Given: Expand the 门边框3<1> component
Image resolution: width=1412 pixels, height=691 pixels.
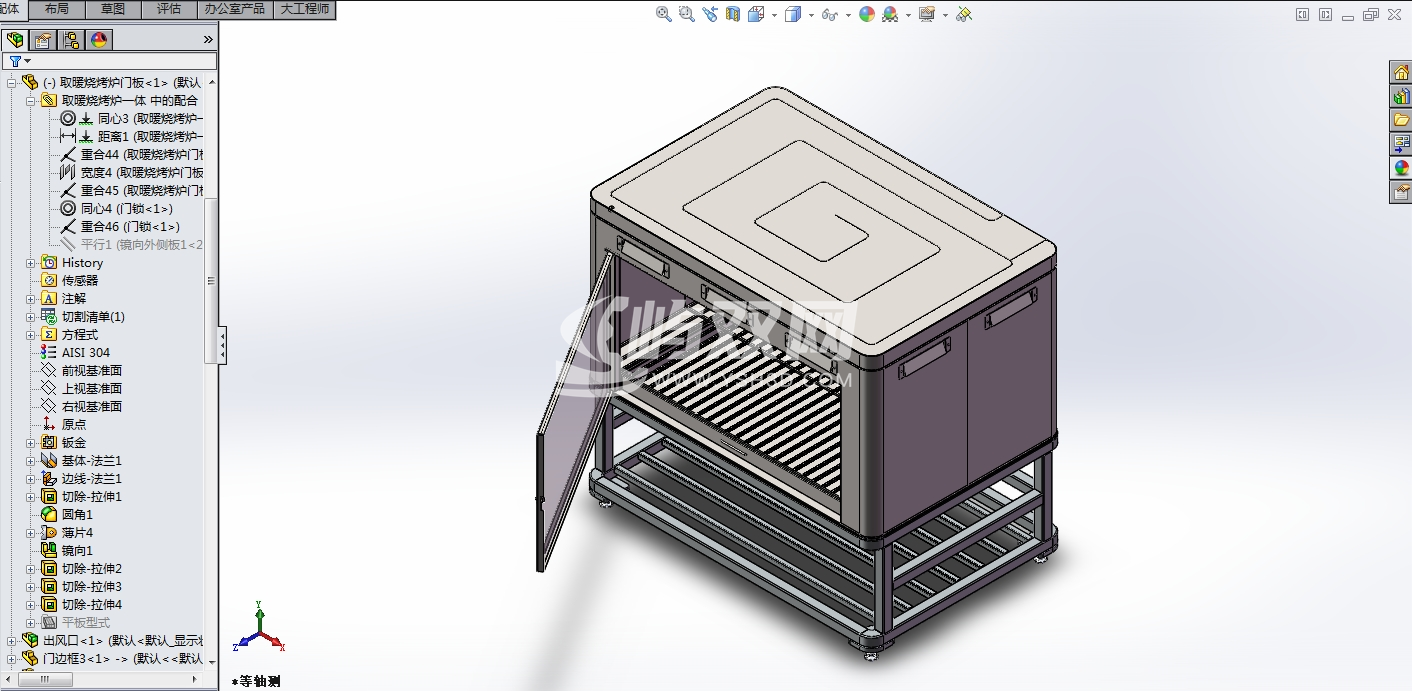Looking at the screenshot, I should coord(12,659).
